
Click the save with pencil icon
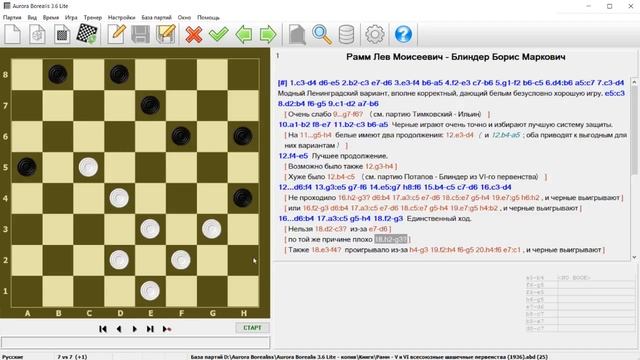pos(165,34)
